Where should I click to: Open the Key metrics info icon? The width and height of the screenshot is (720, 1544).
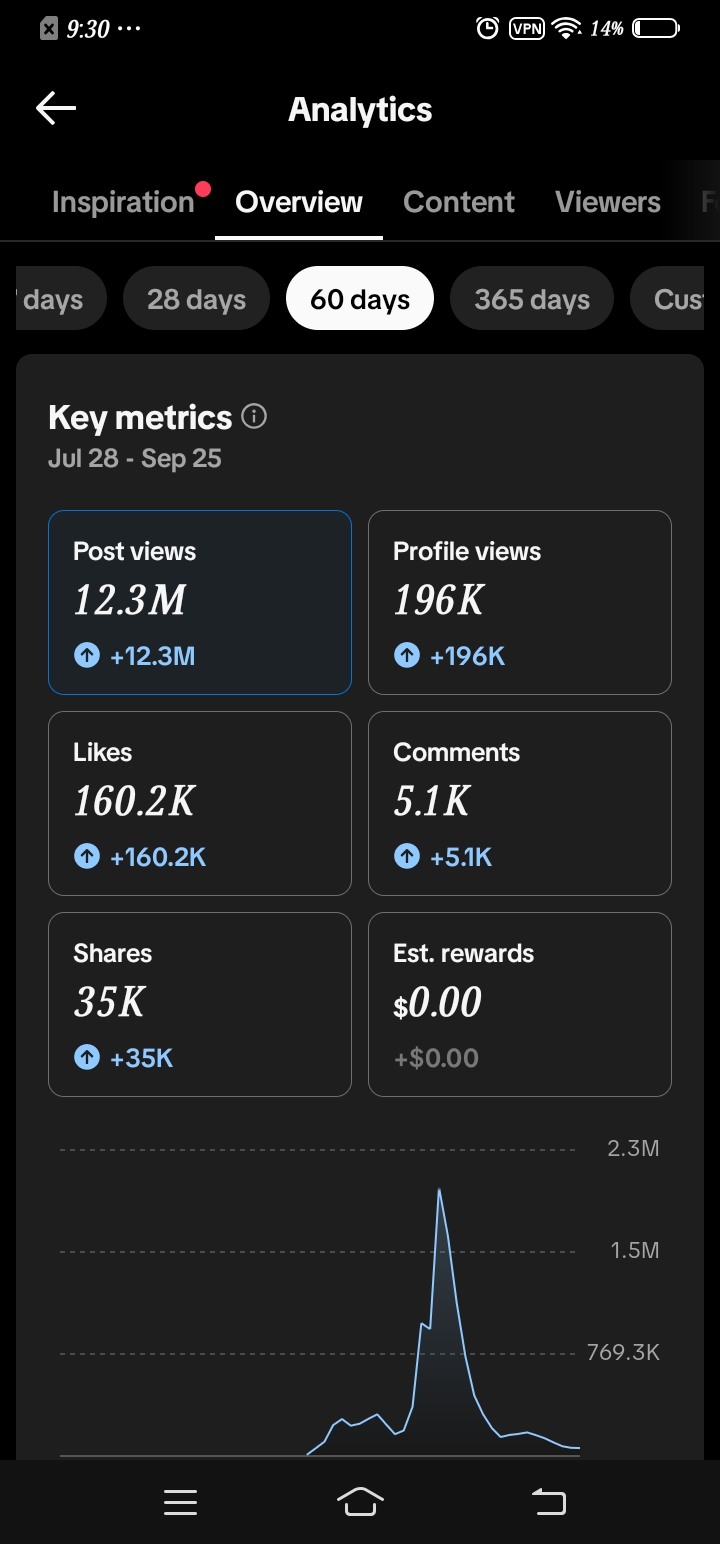255,416
